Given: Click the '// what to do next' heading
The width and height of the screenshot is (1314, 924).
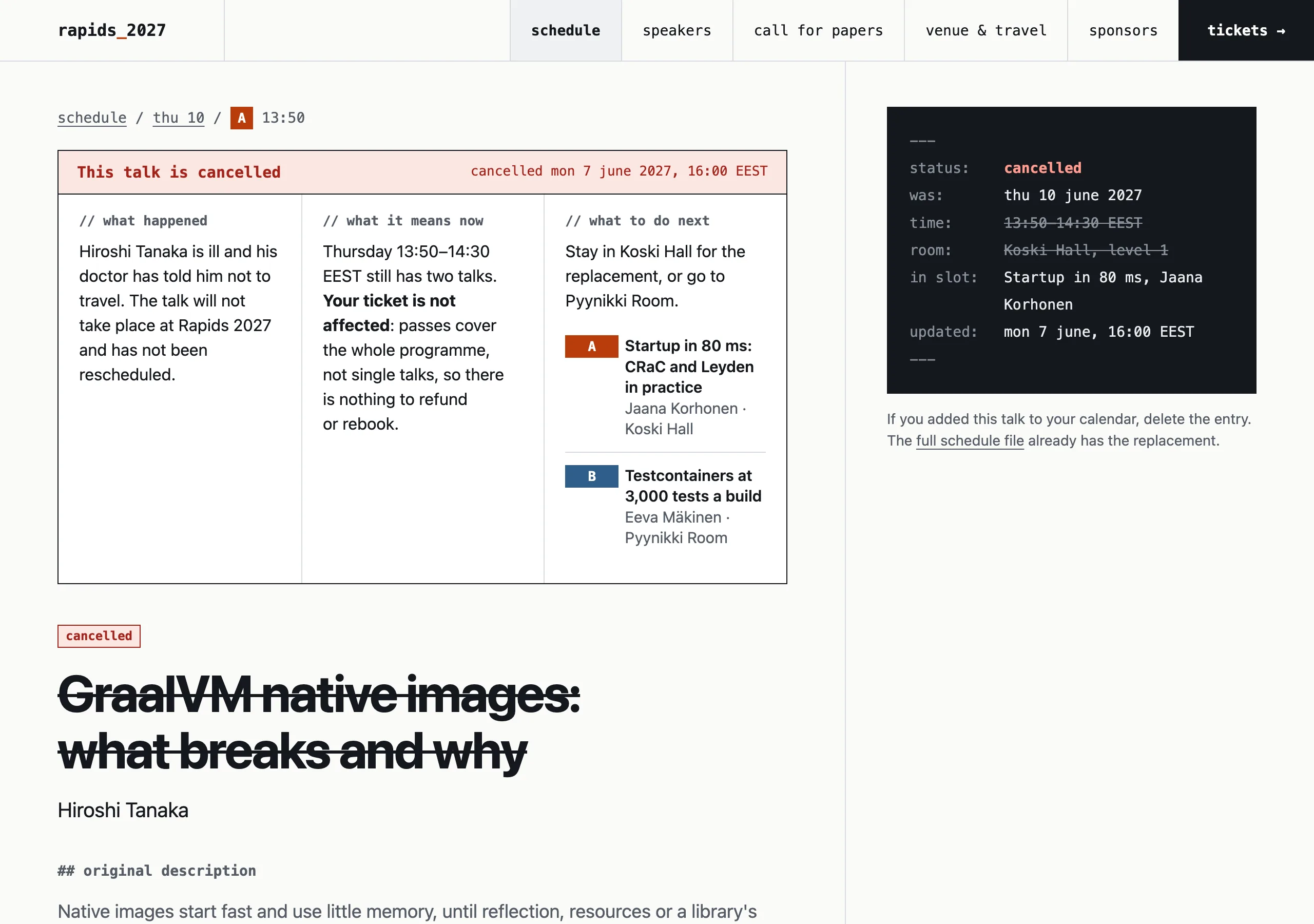Looking at the screenshot, I should pyautogui.click(x=637, y=221).
